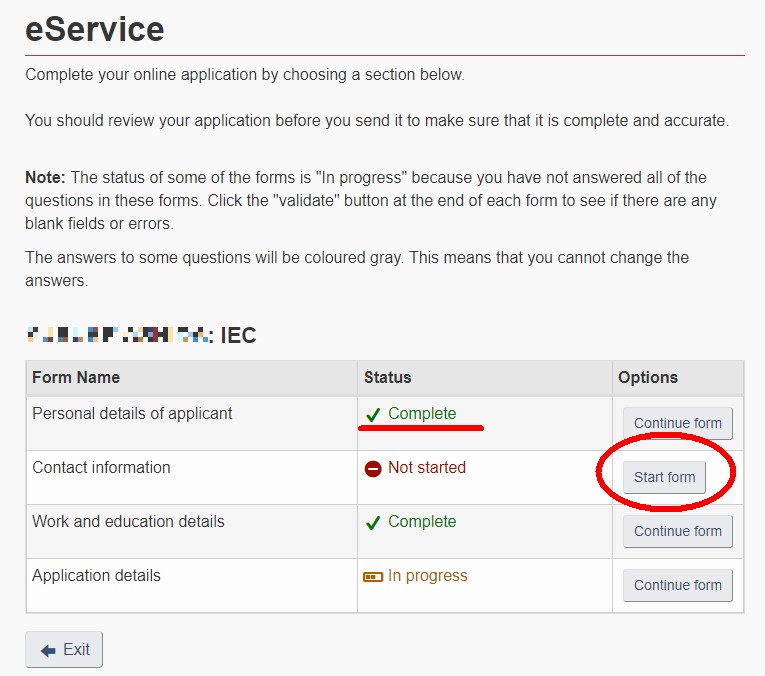Click the Status column header

[388, 378]
